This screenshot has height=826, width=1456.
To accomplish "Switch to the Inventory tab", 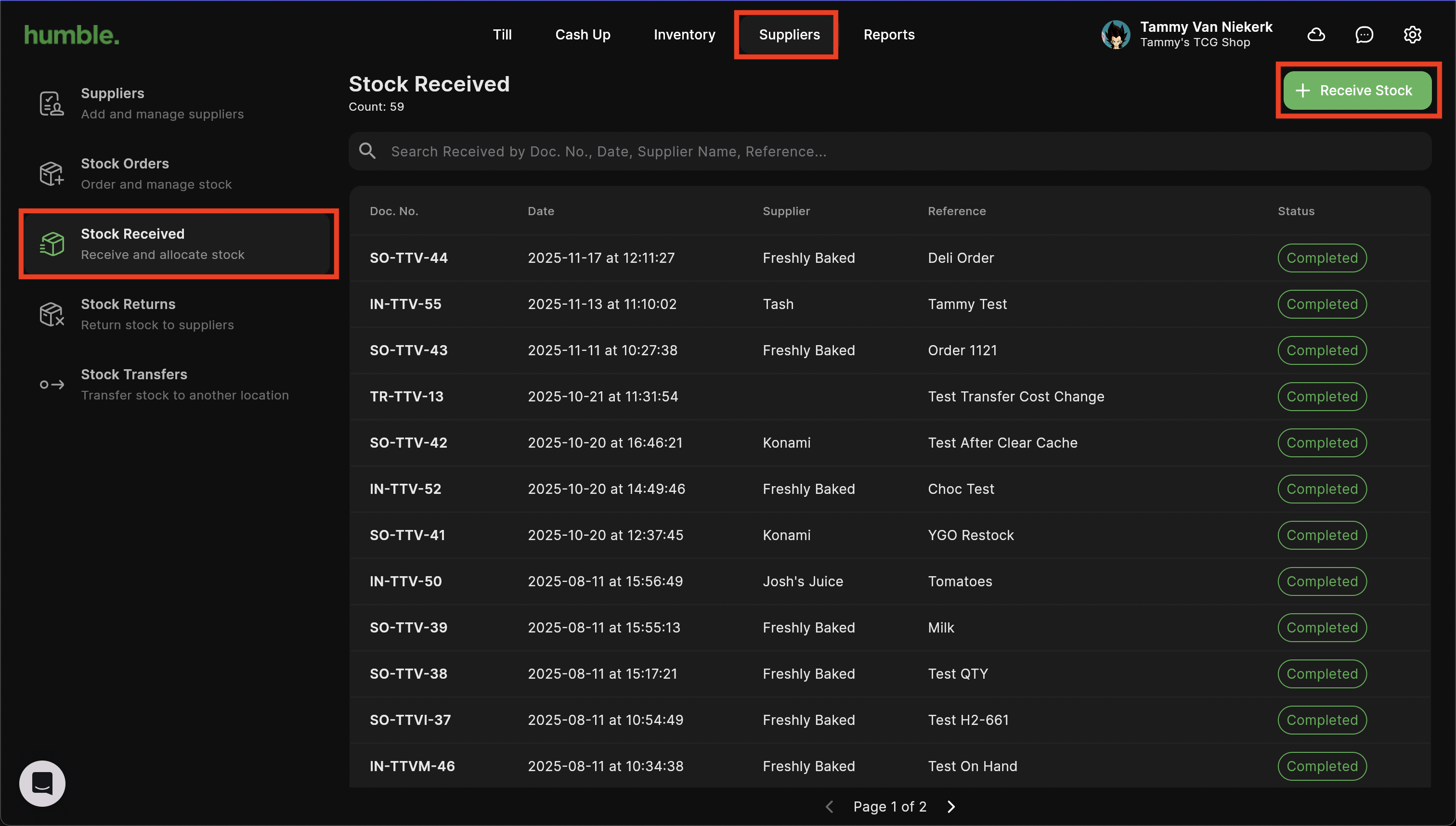I will (x=684, y=35).
